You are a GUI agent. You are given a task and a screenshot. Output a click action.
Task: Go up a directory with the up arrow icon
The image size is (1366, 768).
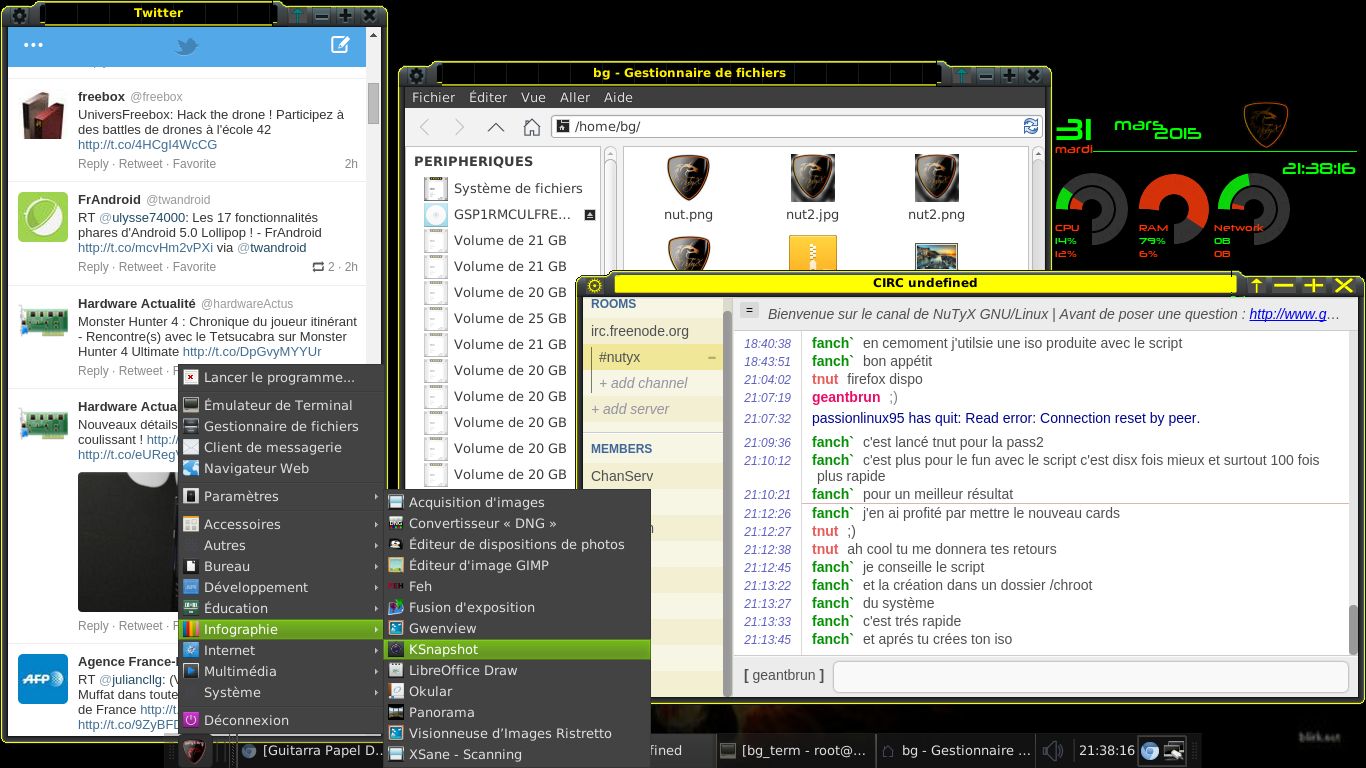[x=496, y=126]
